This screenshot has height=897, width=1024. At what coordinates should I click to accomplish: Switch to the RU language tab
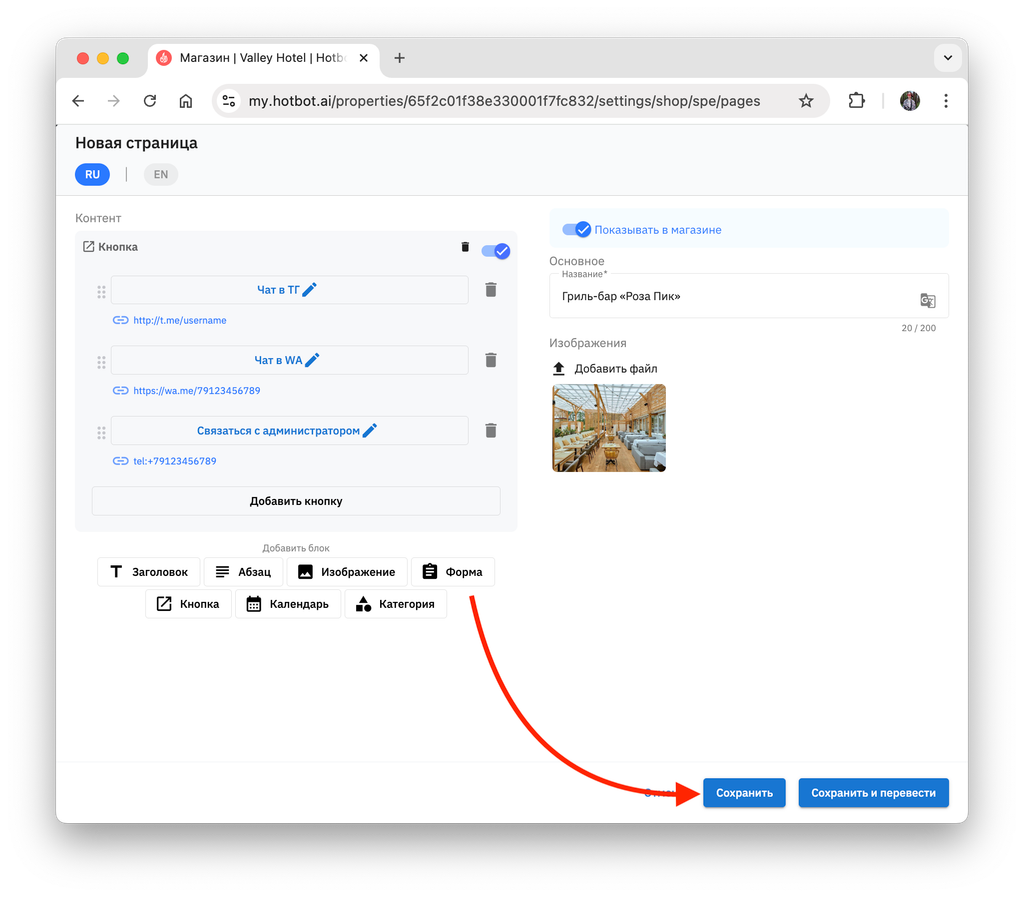point(92,174)
